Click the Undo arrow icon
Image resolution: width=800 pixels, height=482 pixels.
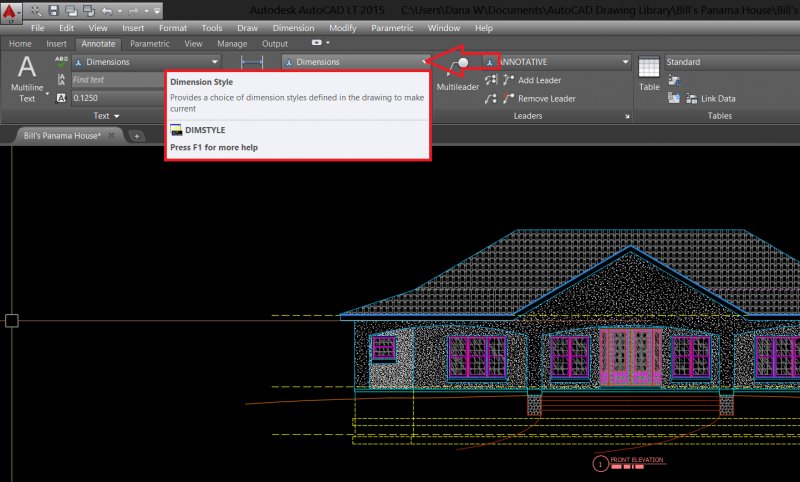[107, 11]
